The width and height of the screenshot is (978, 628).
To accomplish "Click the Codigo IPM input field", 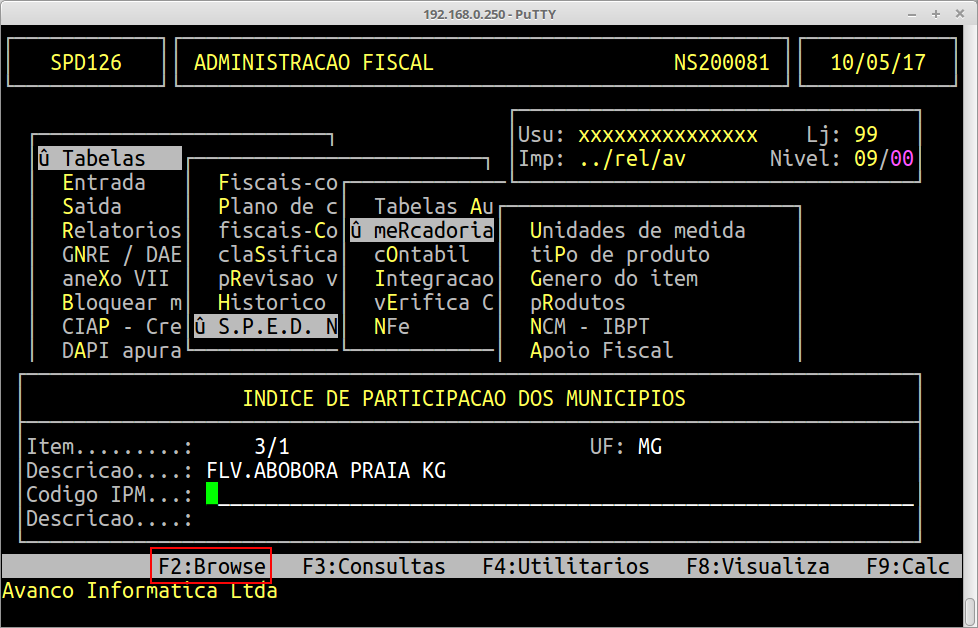I will pos(560,495).
